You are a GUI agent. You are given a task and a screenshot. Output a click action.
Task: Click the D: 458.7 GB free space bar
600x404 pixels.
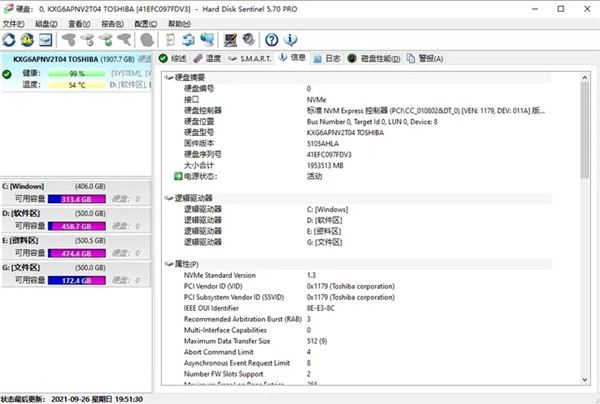pyautogui.click(x=77, y=226)
